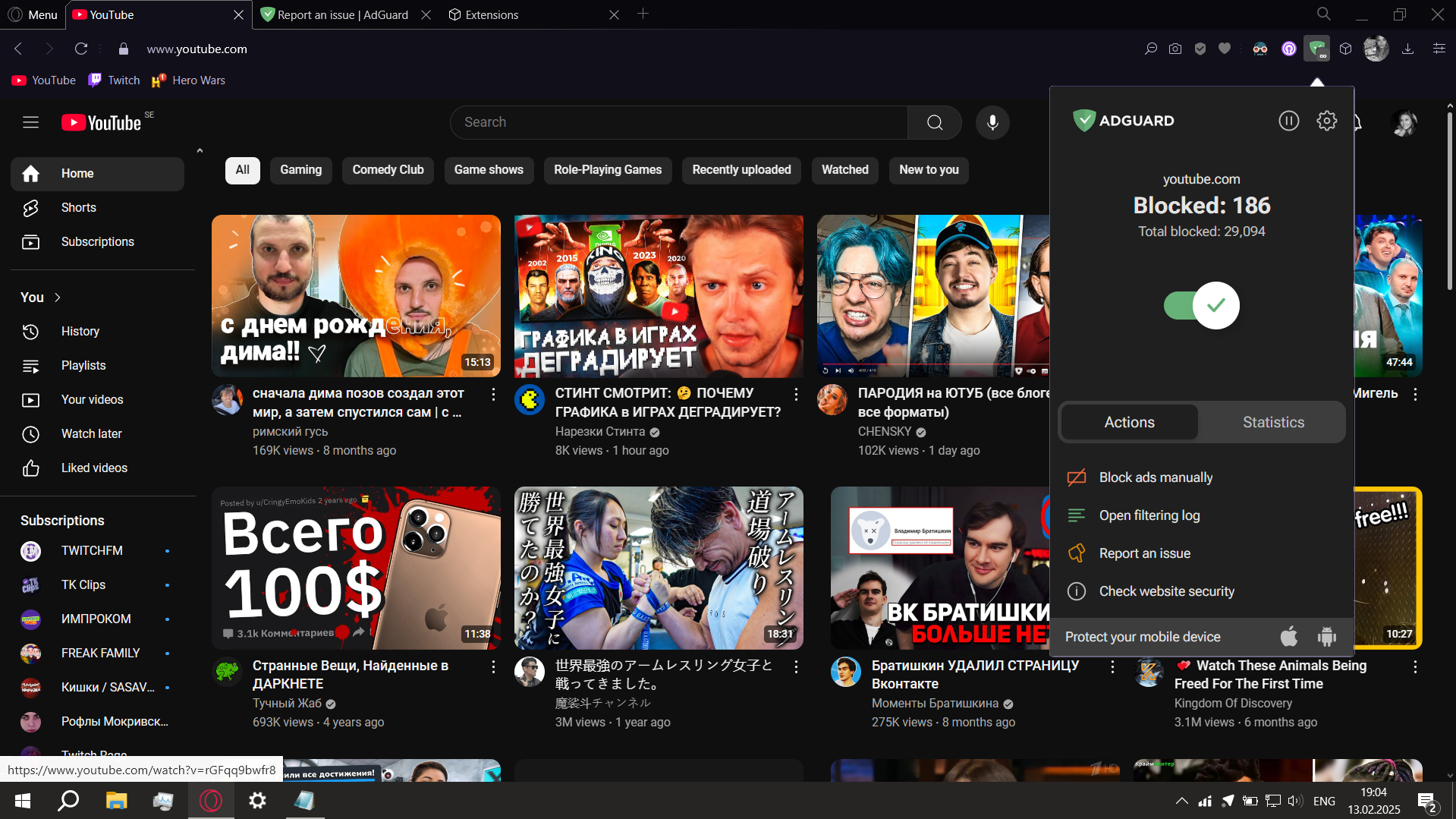Switch to the Extensions browser tab
The image size is (1456, 819).
(531, 14)
